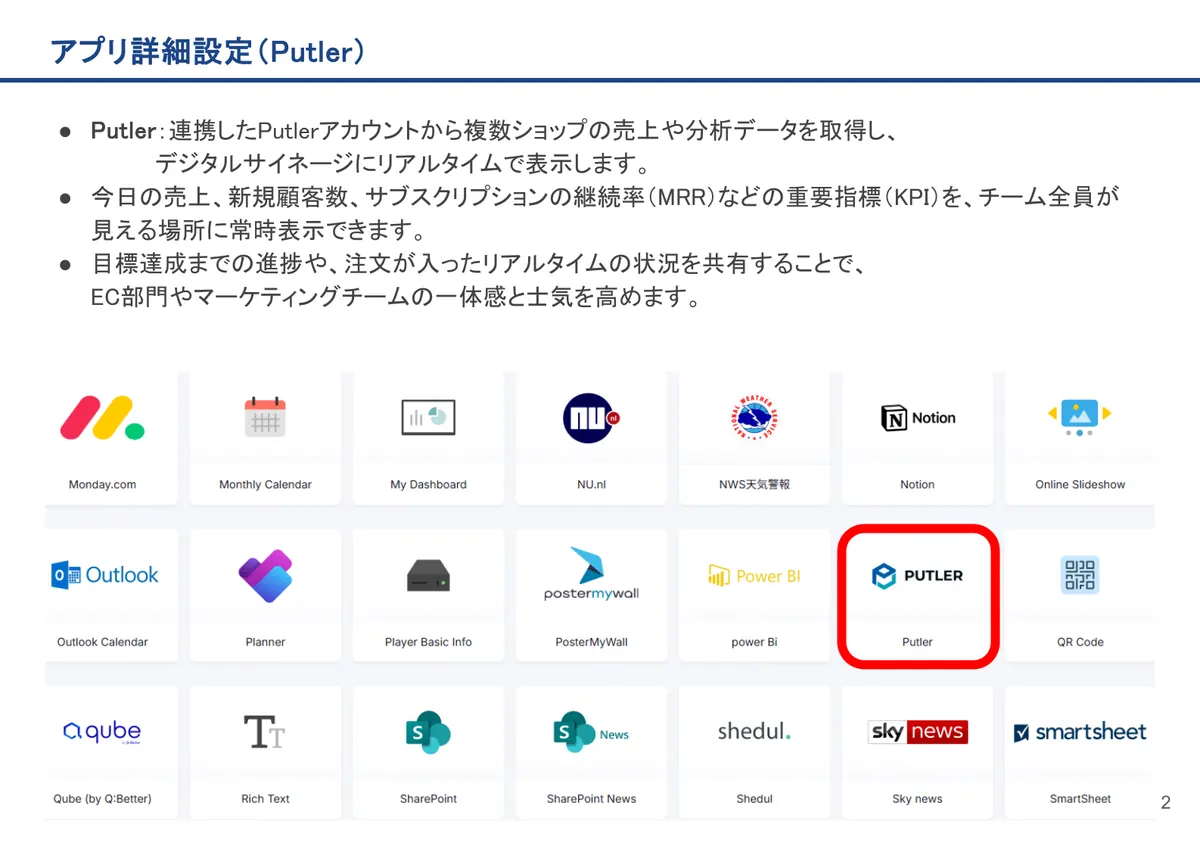Open the Monday.com app icon
This screenshot has width=1200, height=849.
tap(102, 418)
